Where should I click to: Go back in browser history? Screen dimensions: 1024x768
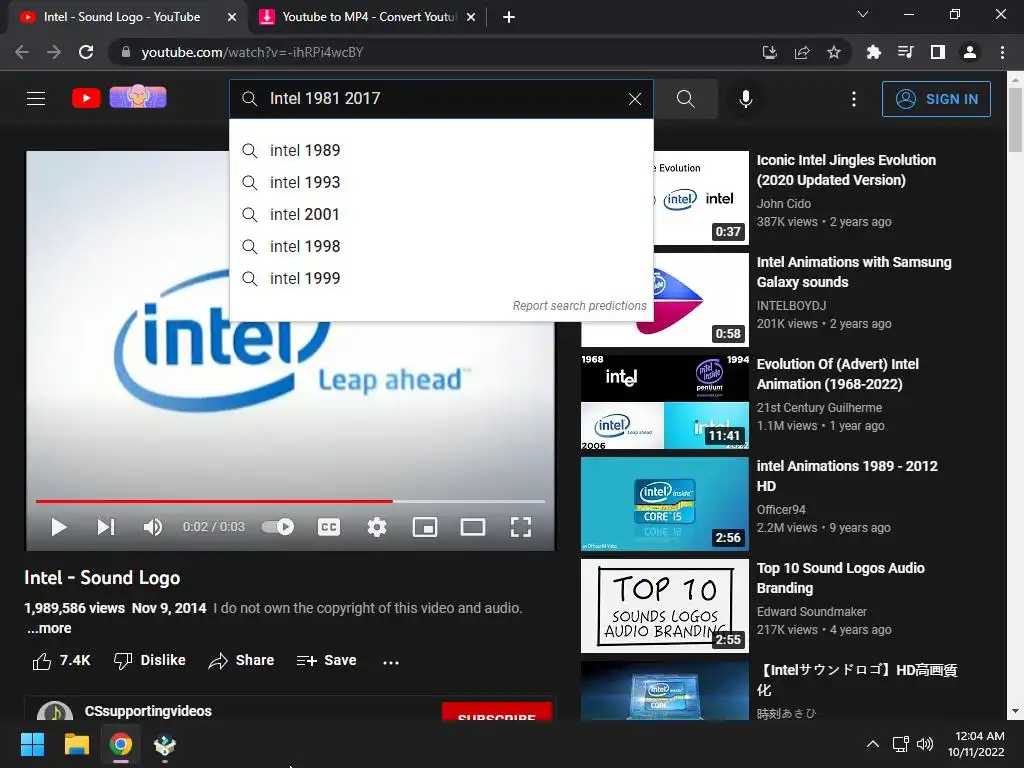[22, 52]
